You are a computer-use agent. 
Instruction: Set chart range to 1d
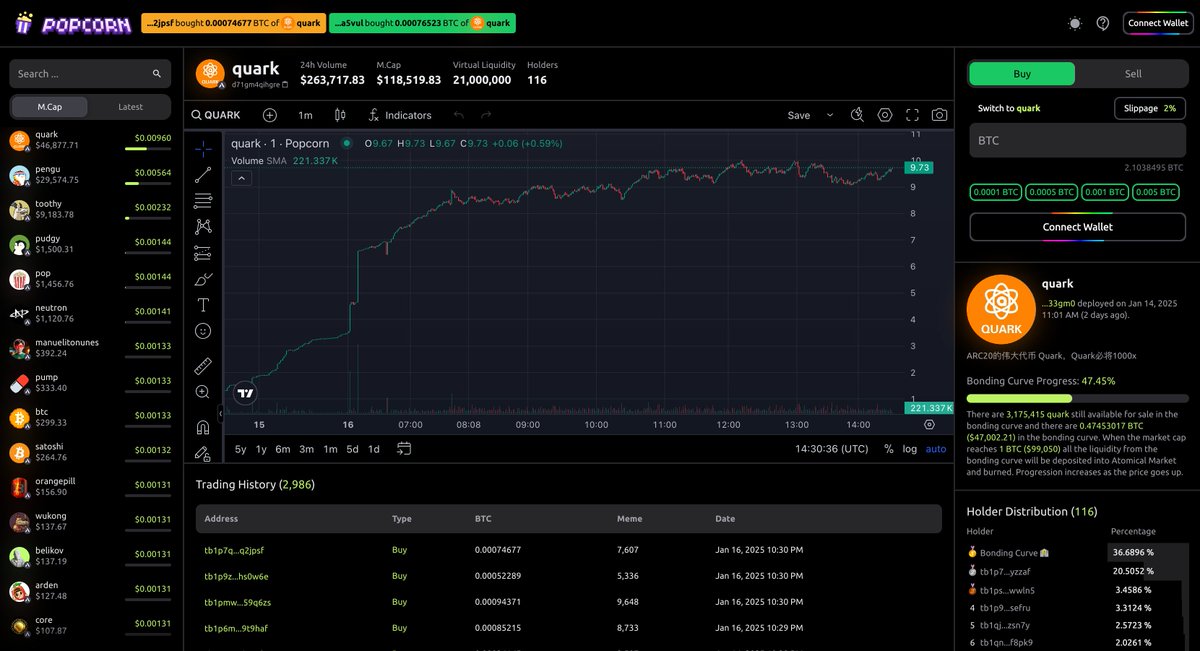click(x=374, y=449)
